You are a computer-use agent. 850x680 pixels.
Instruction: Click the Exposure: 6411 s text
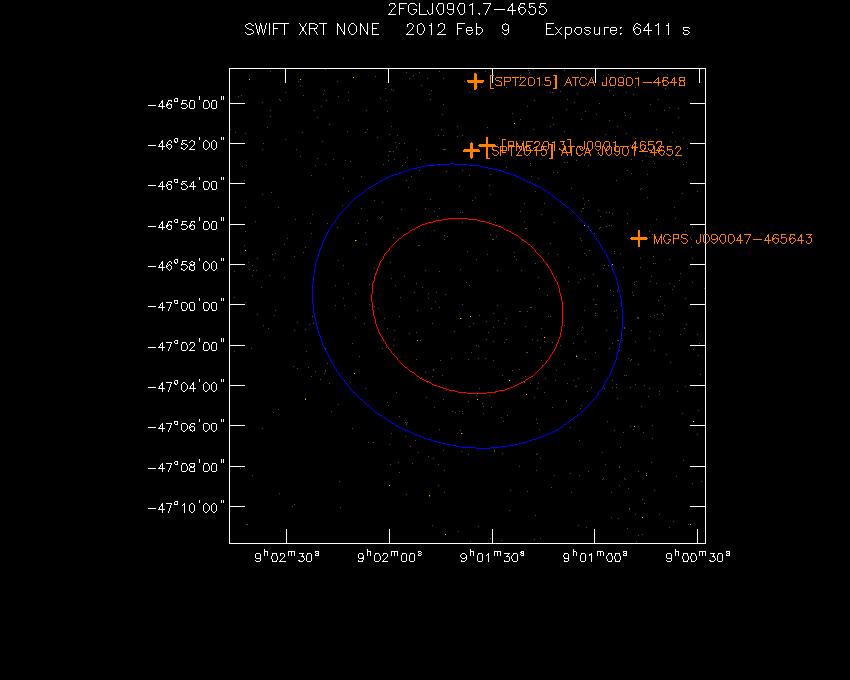click(617, 29)
